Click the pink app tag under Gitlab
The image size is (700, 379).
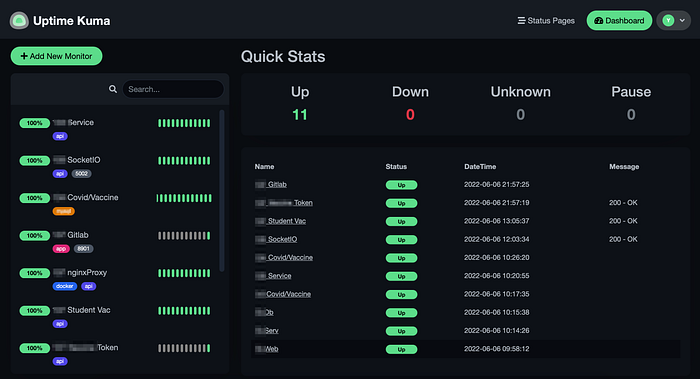tap(61, 249)
